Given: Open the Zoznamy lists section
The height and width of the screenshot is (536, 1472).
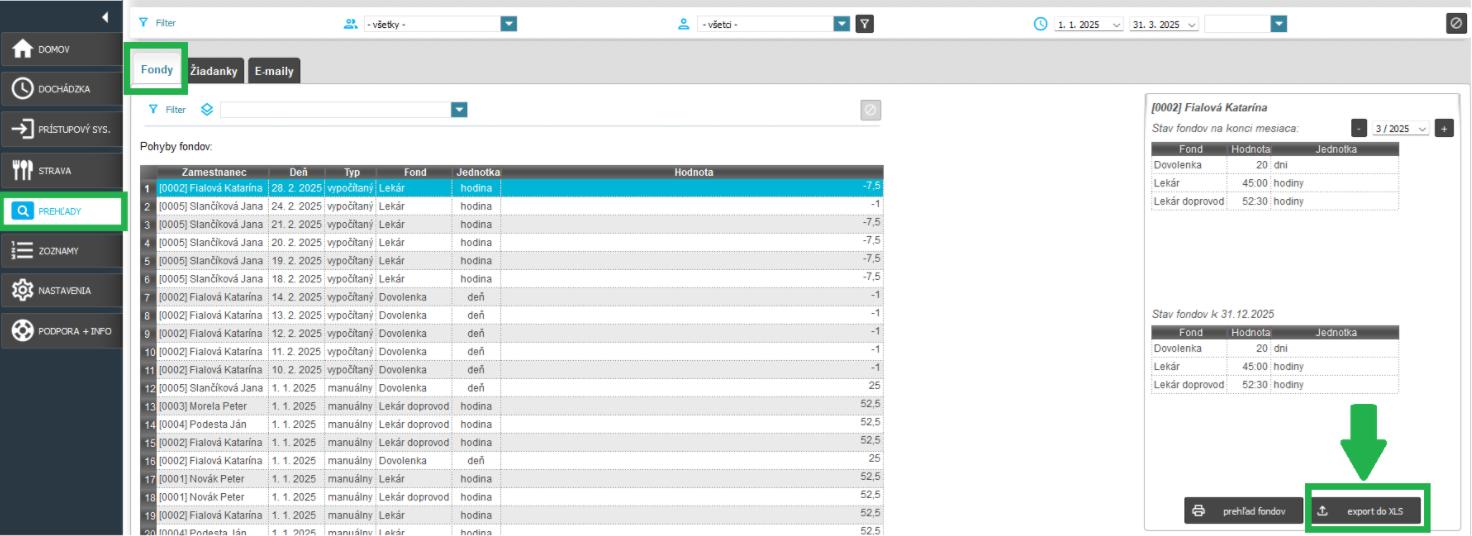Looking at the screenshot, I should coord(60,251).
